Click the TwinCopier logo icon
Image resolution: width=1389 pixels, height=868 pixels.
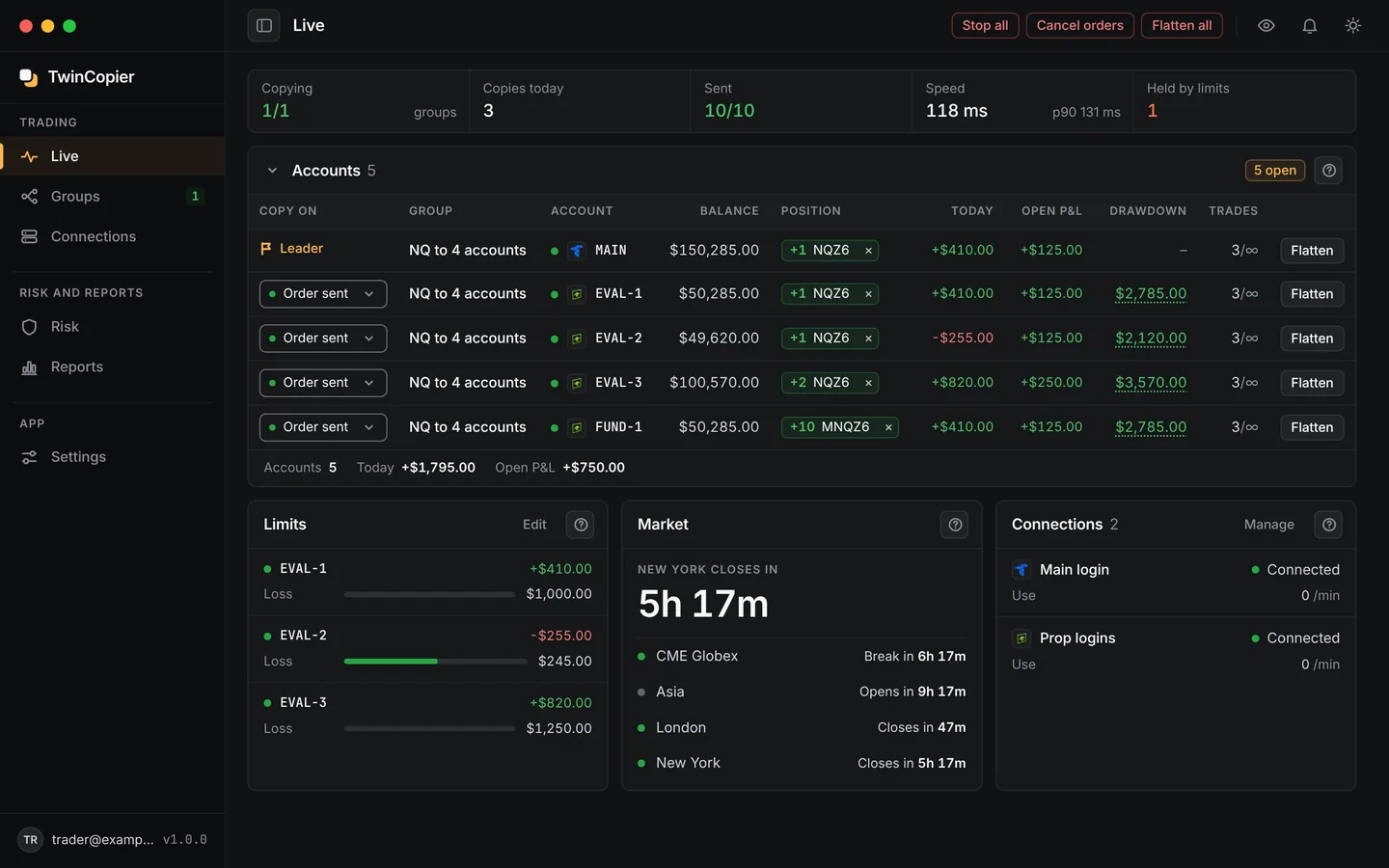click(29, 77)
